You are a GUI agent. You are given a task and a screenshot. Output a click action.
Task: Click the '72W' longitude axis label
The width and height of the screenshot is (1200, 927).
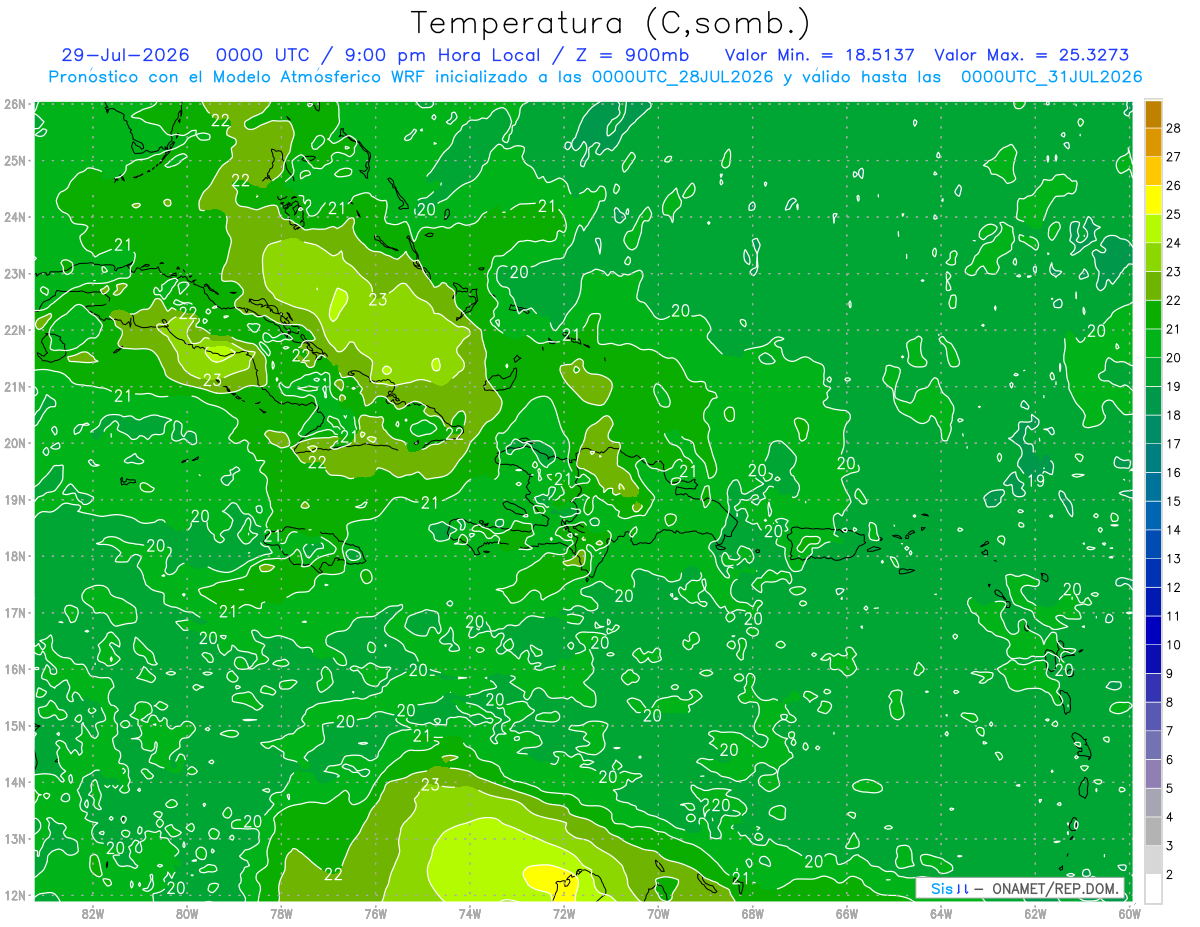pos(564,912)
